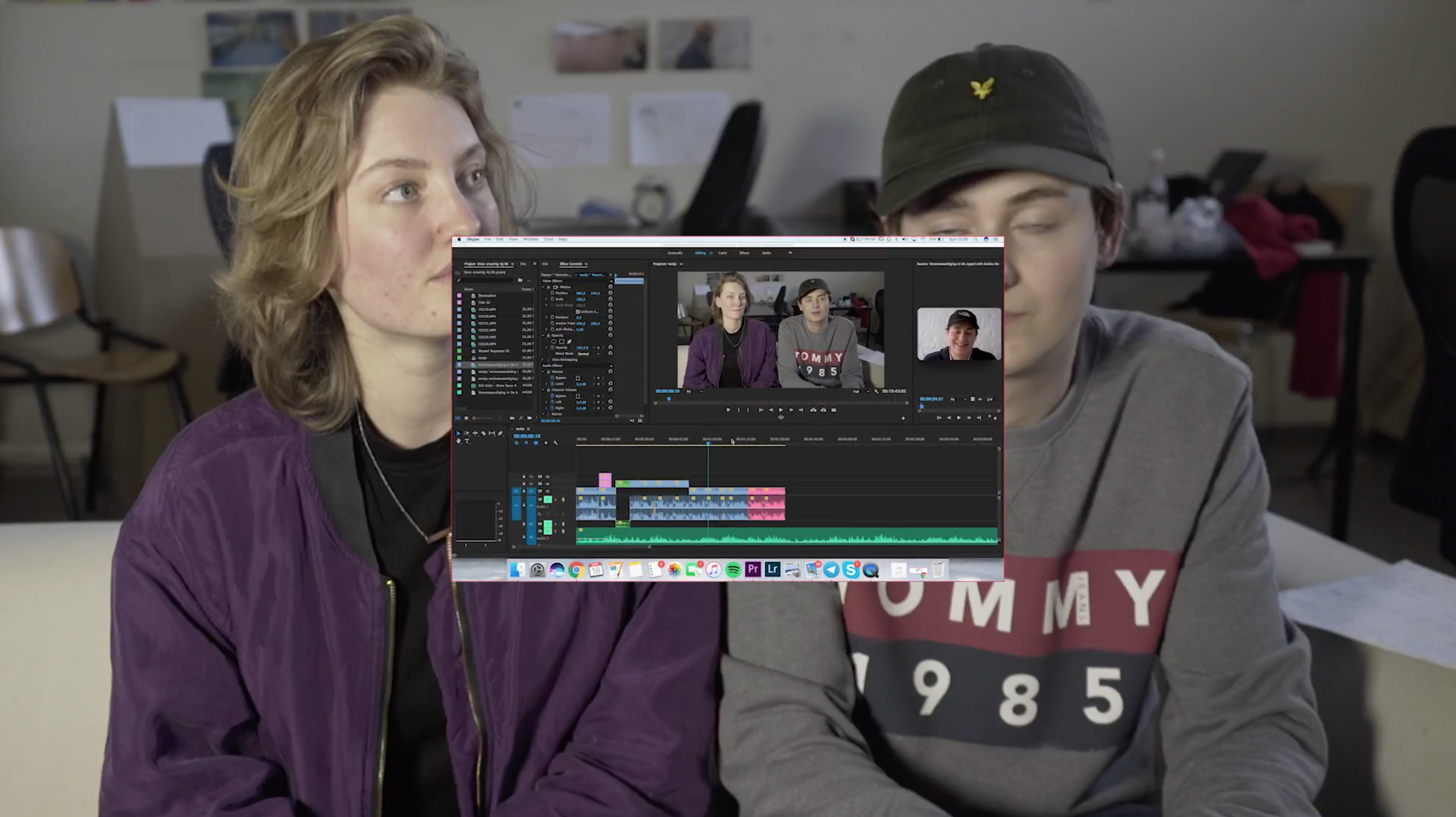Click Export Frame camera icon in Program monitor
Viewport: 1456px width, 817px height.
pyautogui.click(x=834, y=410)
